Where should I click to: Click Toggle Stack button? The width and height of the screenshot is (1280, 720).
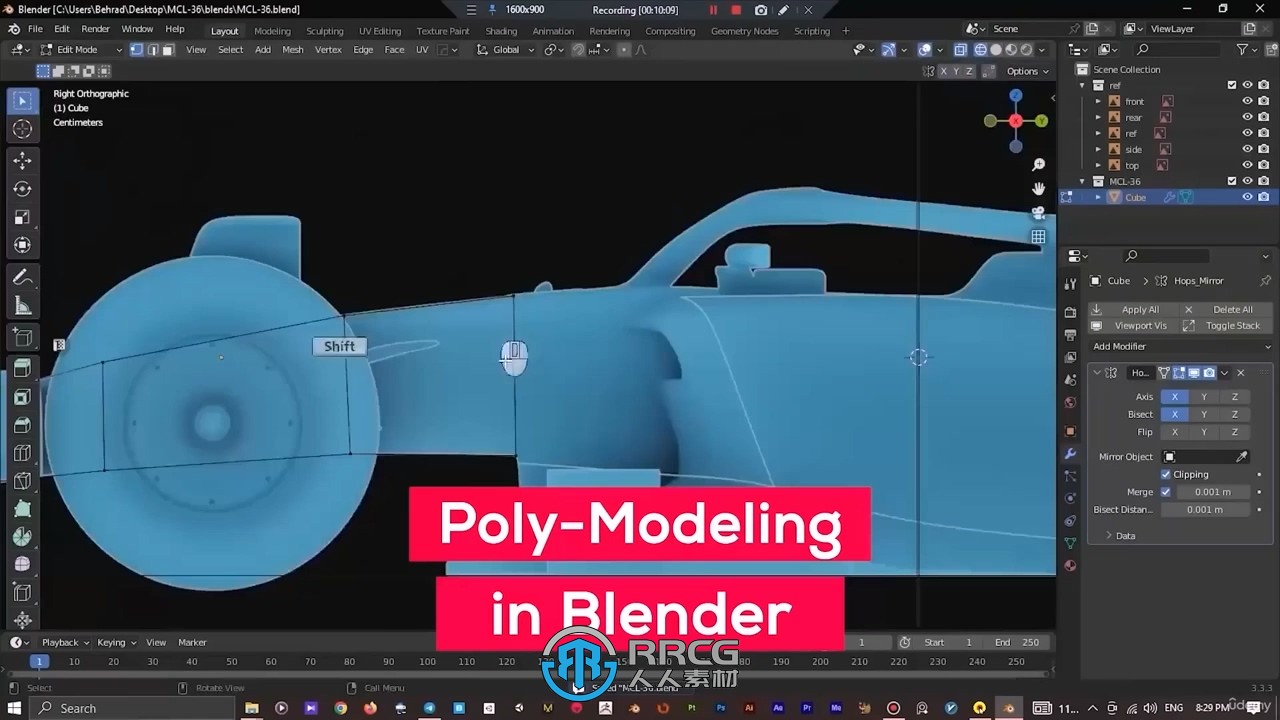point(1224,325)
